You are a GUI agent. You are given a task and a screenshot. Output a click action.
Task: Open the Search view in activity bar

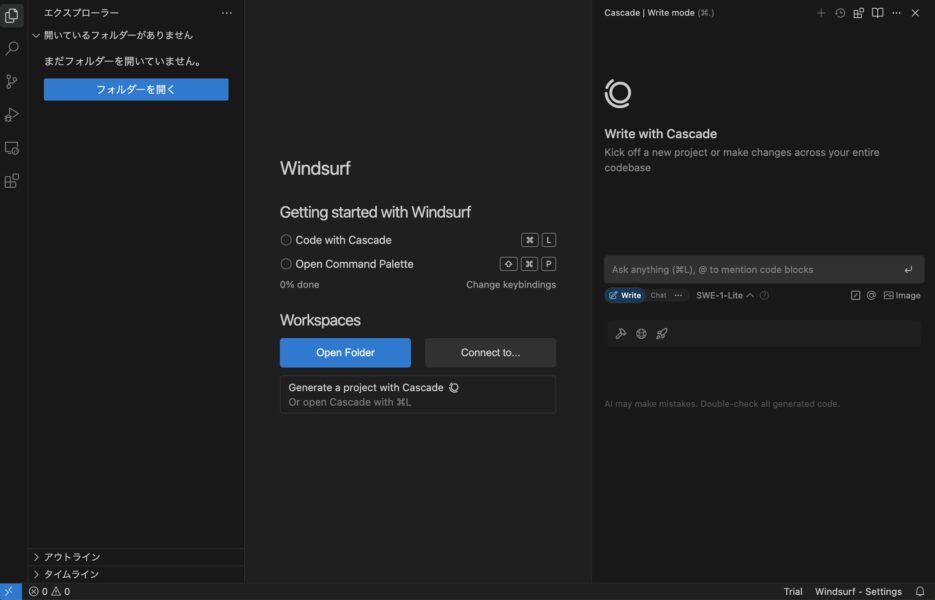coord(11,48)
